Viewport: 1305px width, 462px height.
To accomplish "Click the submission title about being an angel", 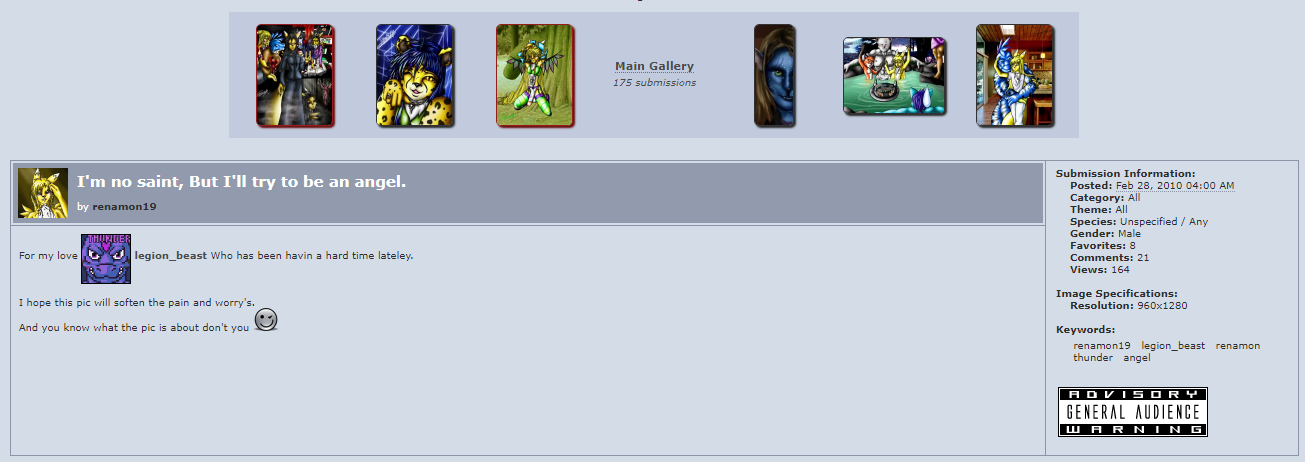I will coord(241,182).
